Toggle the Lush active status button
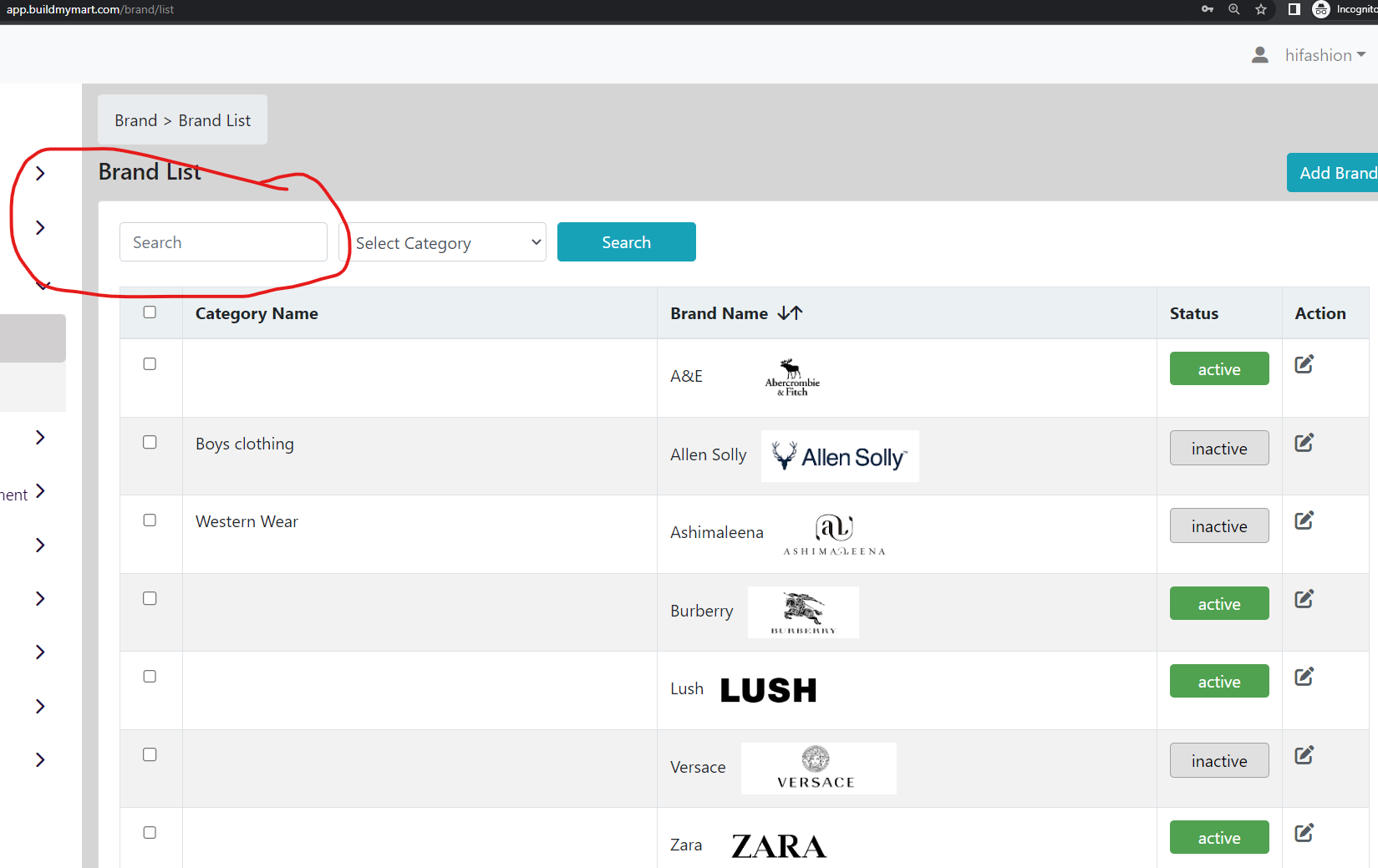 (x=1219, y=682)
